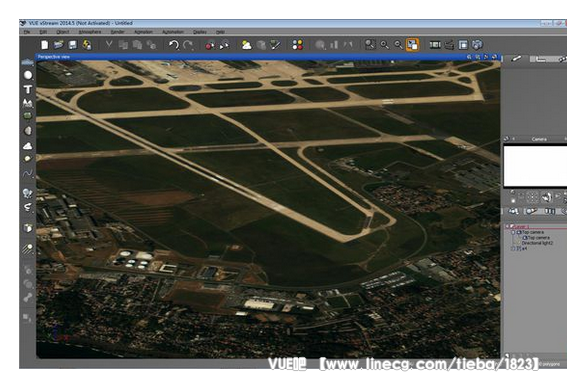Click the objects tab in world browser
This screenshot has width=567, height=381.
point(514,211)
